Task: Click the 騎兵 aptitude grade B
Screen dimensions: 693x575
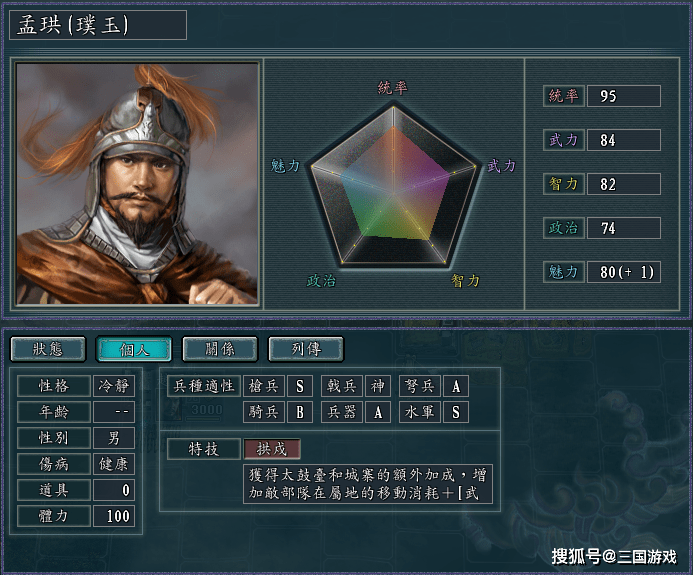Action: pyautogui.click(x=300, y=412)
